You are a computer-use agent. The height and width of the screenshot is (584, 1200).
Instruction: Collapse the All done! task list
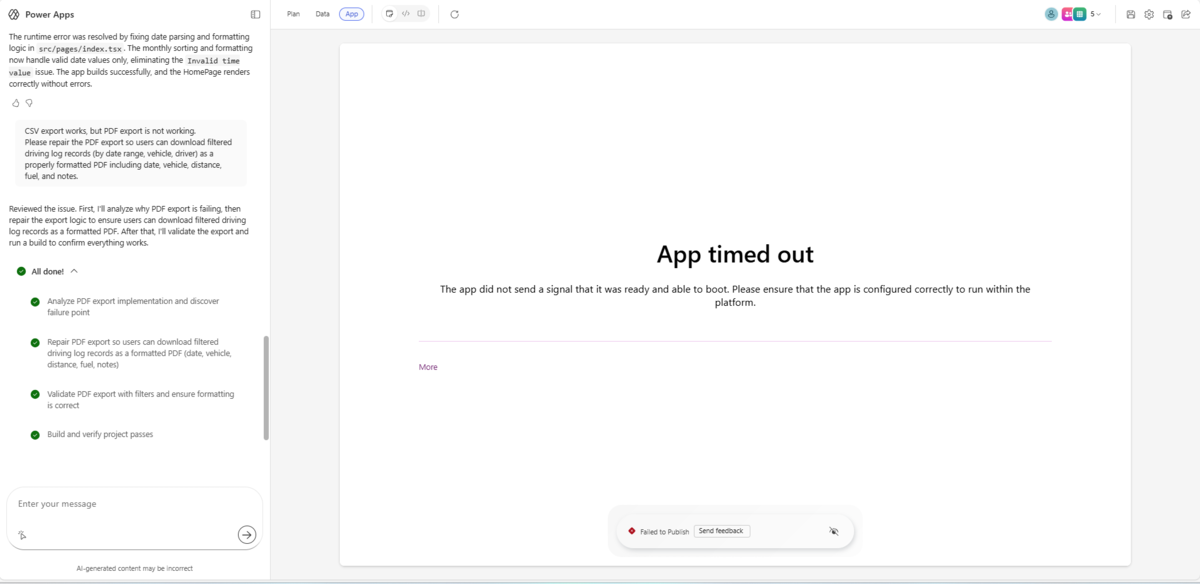[x=74, y=271]
